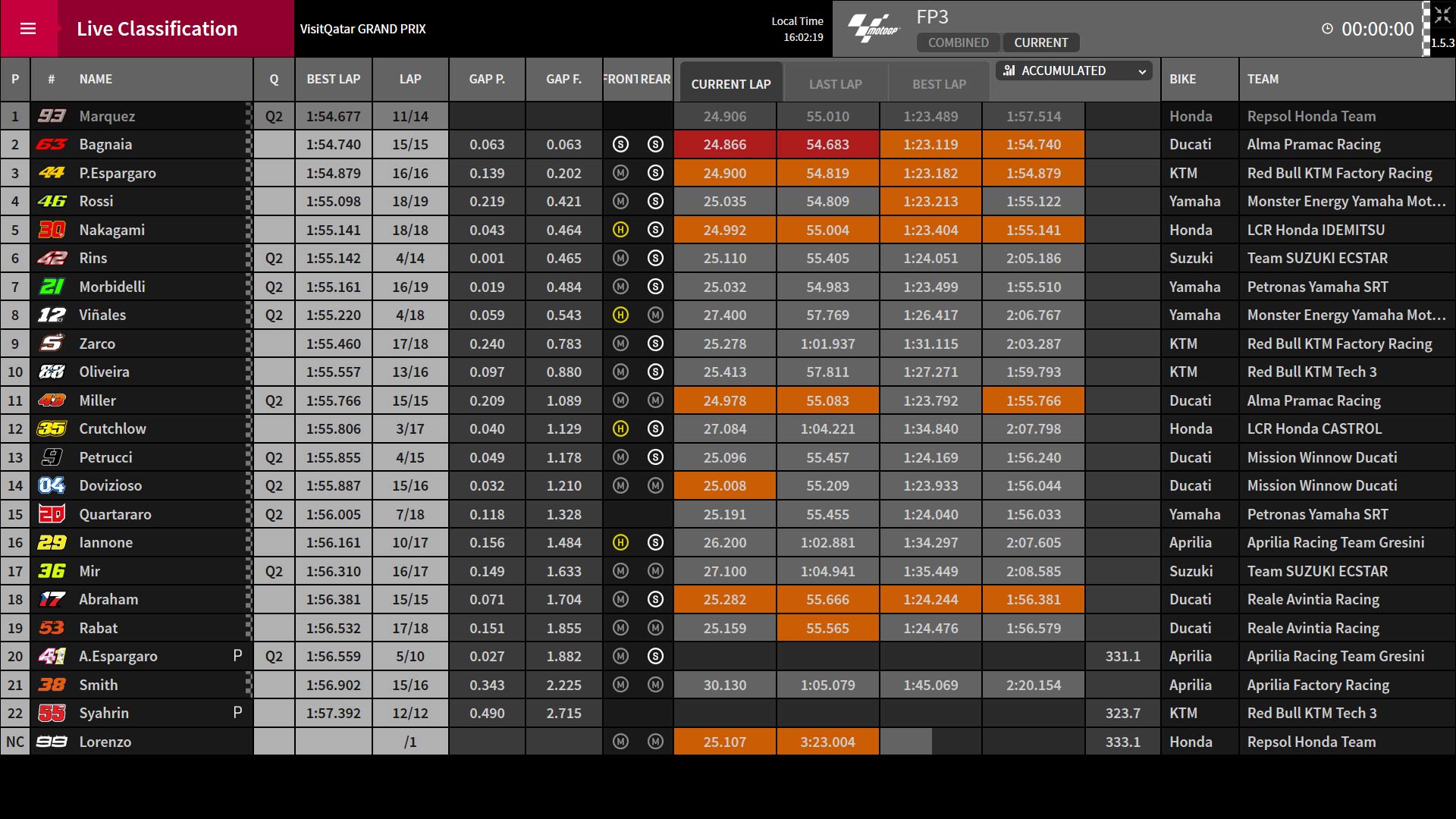The height and width of the screenshot is (819, 1456).
Task: Click the GAP F. column header
Action: (564, 79)
